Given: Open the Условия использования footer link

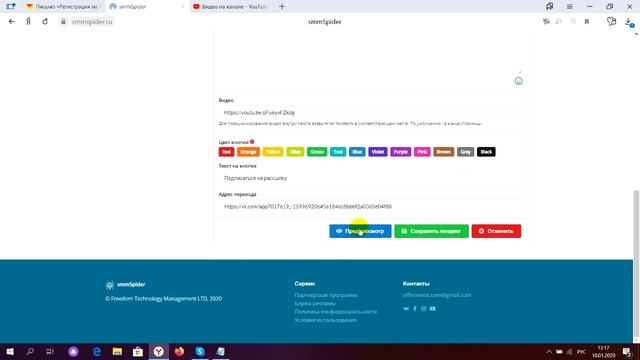Looking at the screenshot, I should click(x=326, y=320).
